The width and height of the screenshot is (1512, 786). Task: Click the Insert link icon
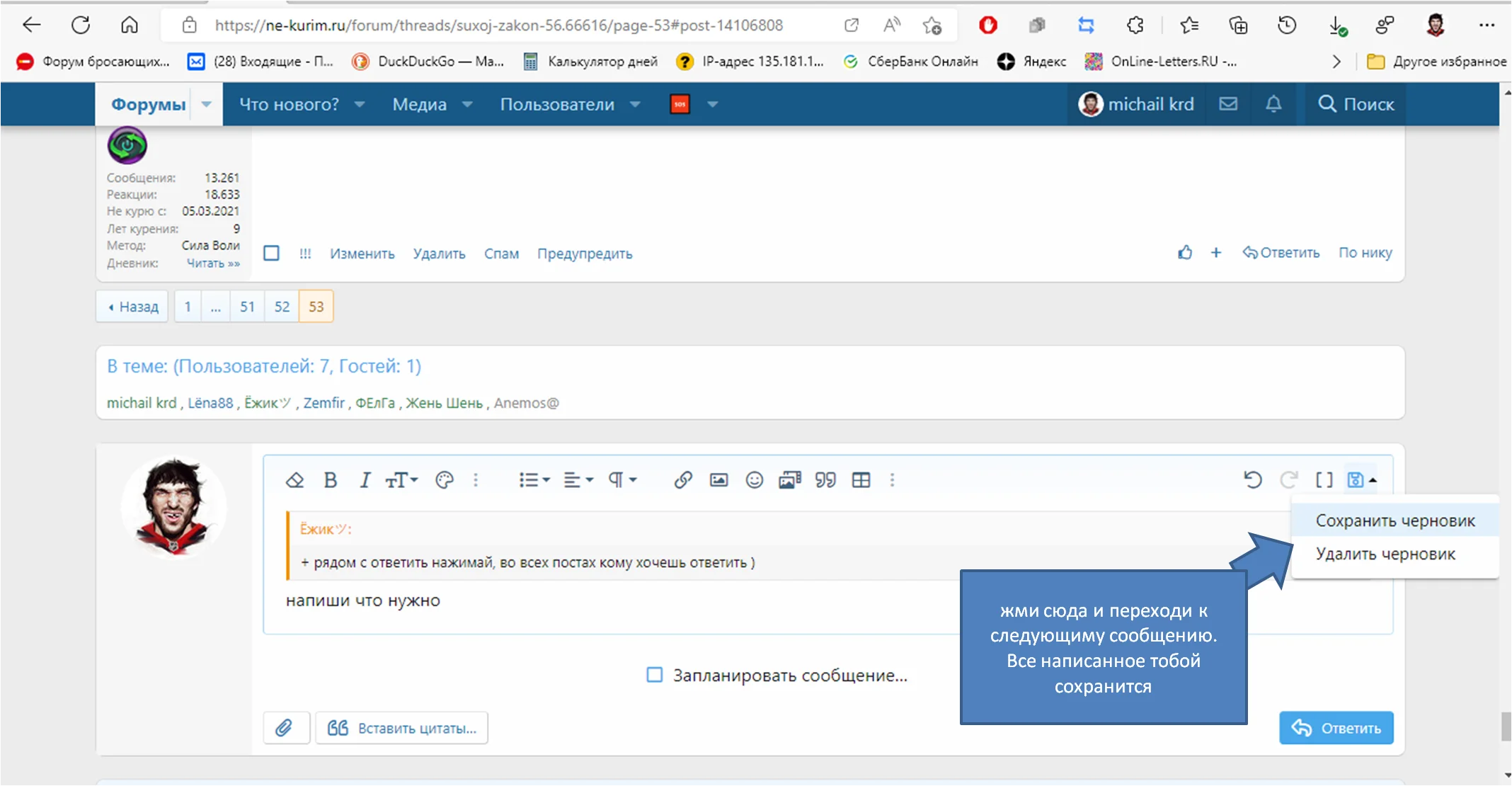point(682,480)
